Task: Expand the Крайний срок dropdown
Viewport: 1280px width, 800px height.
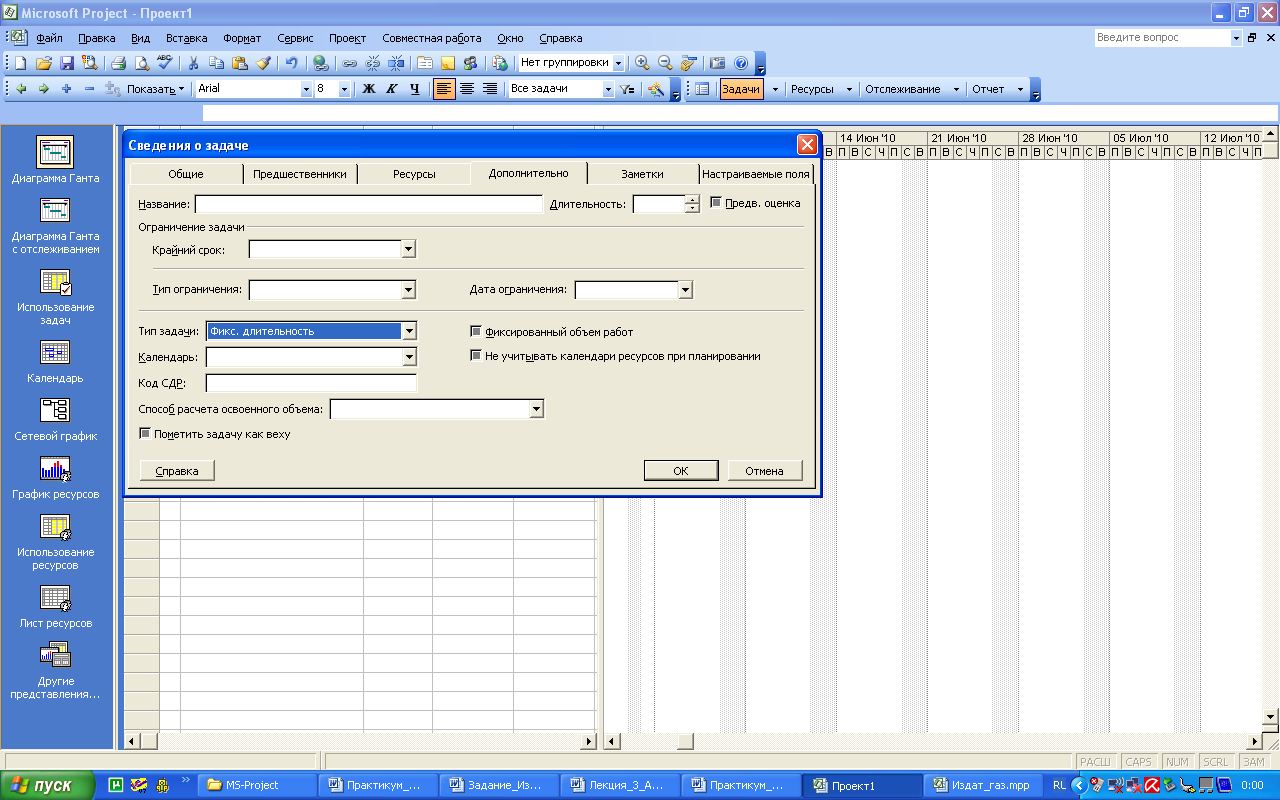Action: tap(408, 249)
